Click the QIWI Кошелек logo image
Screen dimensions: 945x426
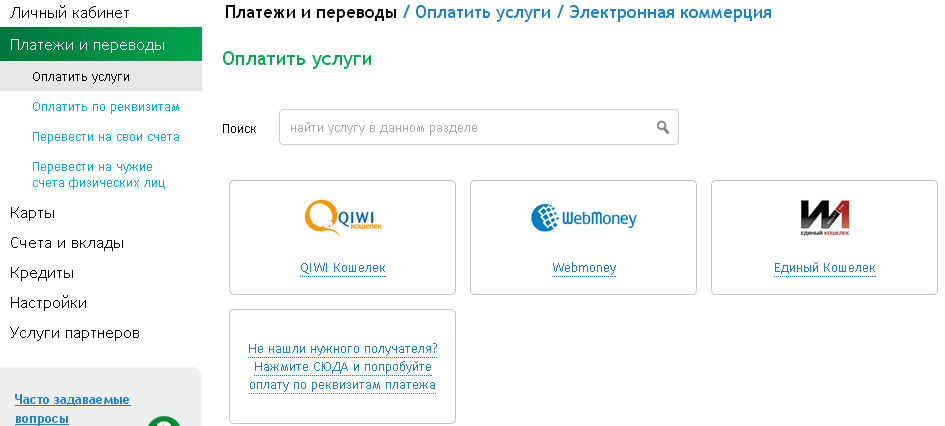point(343,218)
